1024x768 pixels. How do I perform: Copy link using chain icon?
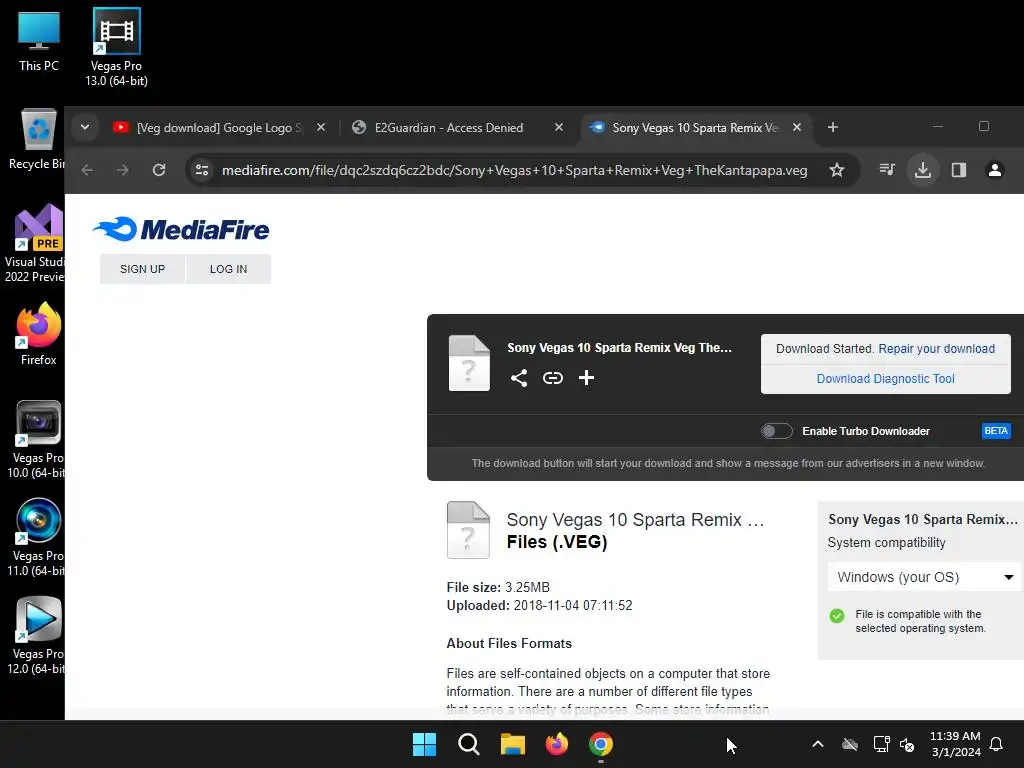click(x=552, y=378)
